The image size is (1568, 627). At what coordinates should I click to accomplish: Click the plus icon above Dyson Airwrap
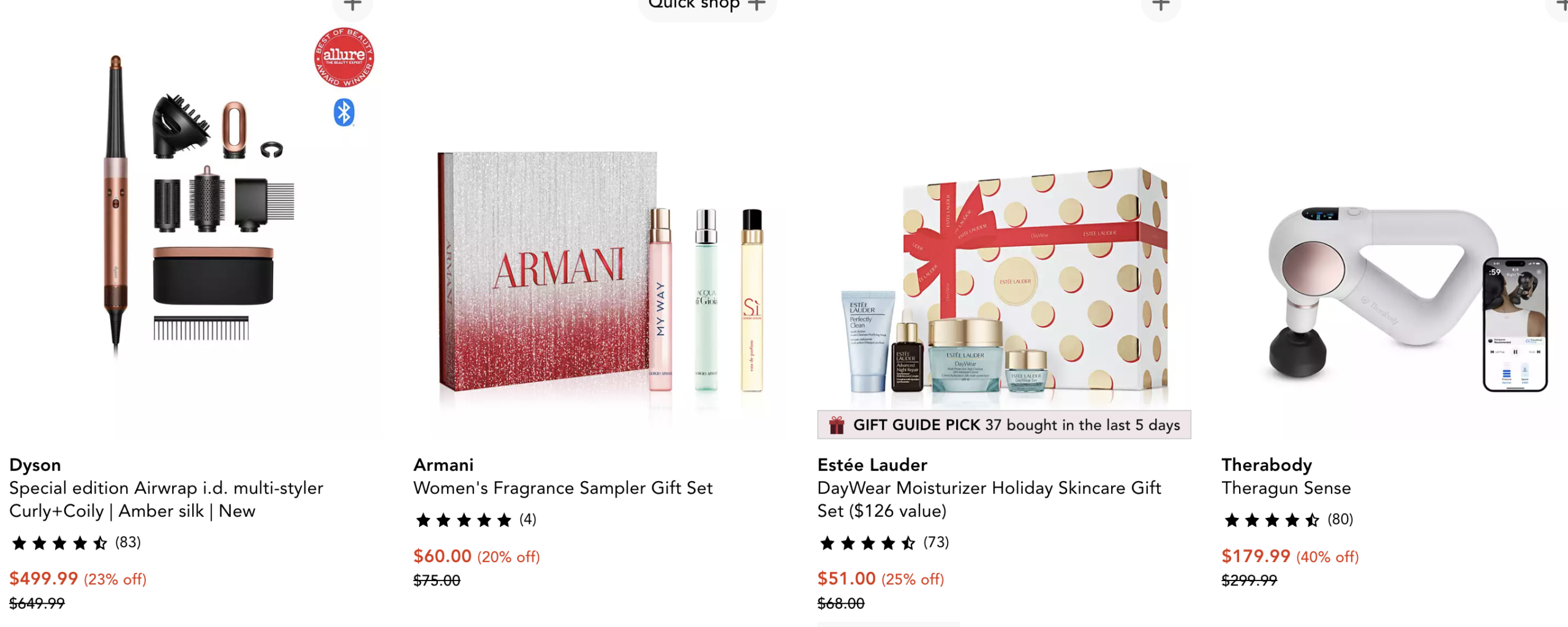pyautogui.click(x=352, y=6)
